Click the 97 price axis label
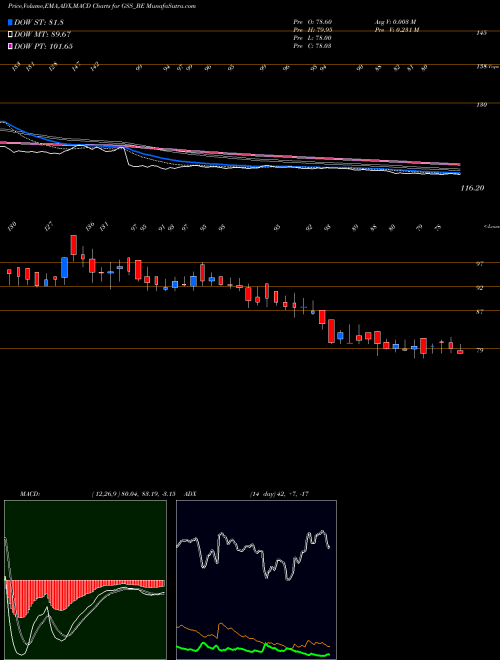The image size is (500, 660). point(479,264)
